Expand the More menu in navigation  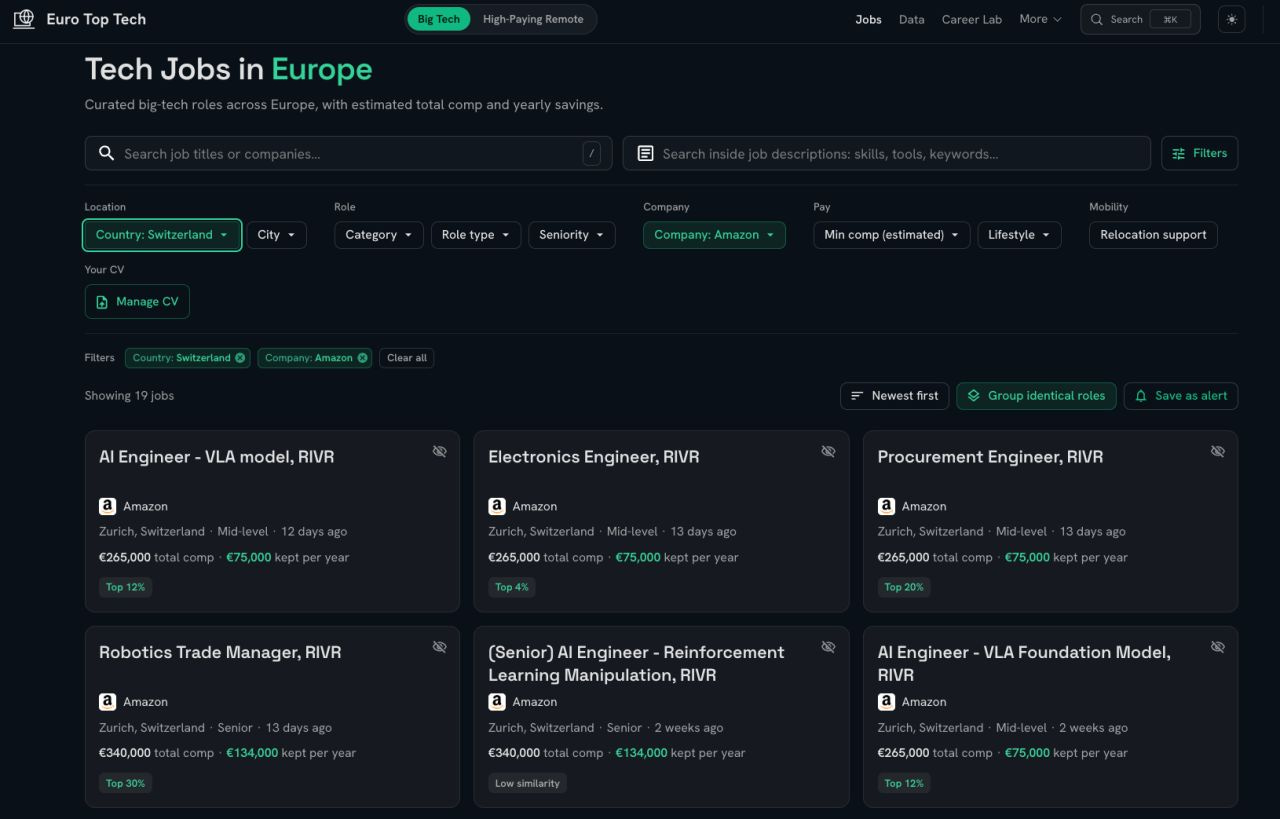[x=1040, y=19]
